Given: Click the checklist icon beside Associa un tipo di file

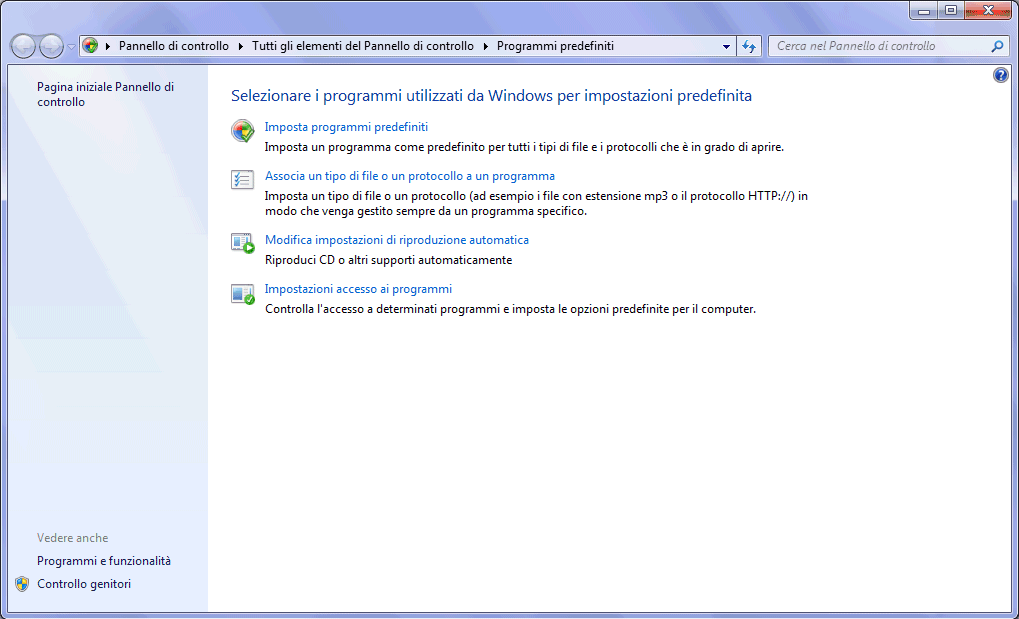Looking at the screenshot, I should tap(243, 179).
